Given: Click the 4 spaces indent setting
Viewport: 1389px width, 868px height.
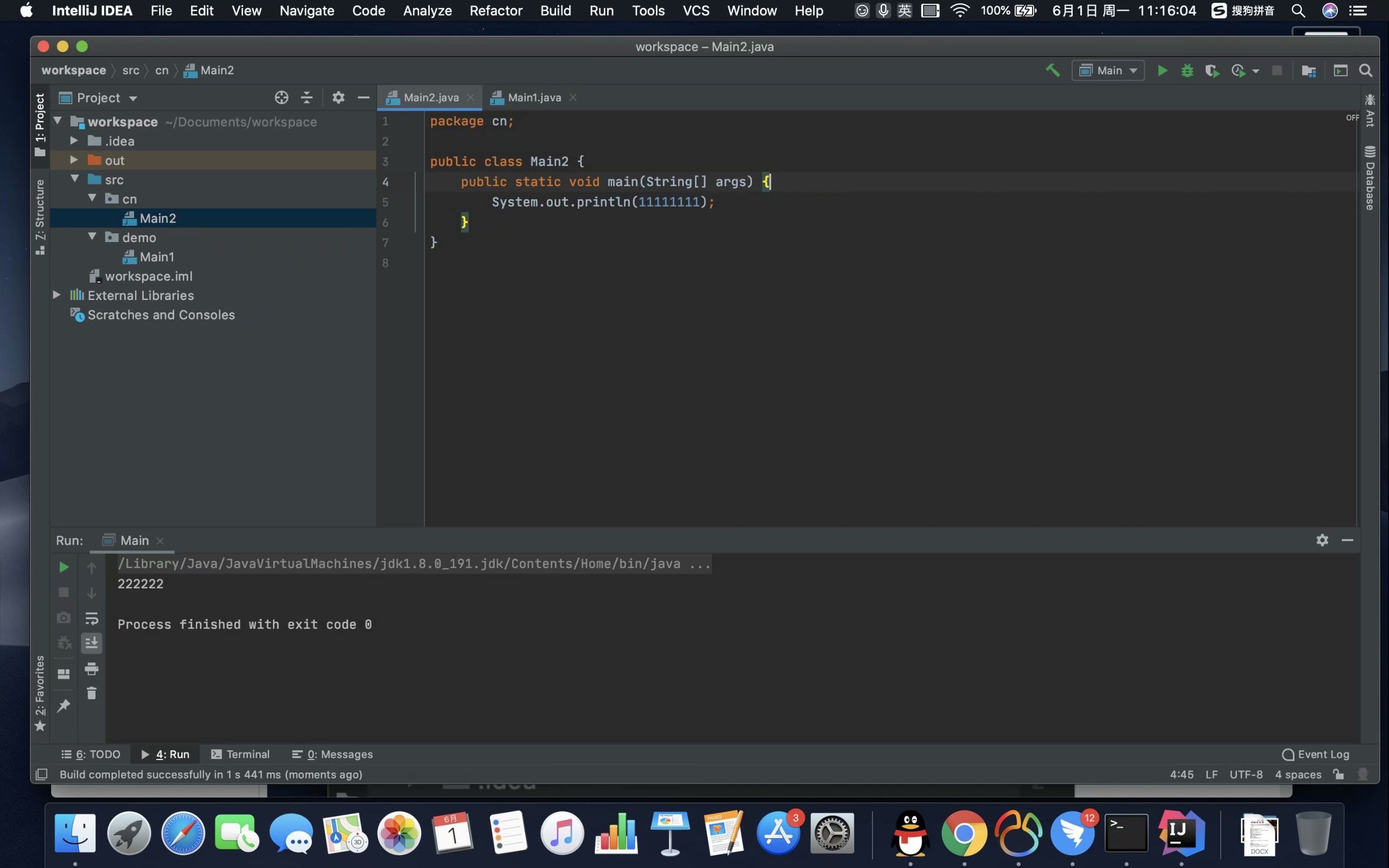Looking at the screenshot, I should click(1298, 775).
